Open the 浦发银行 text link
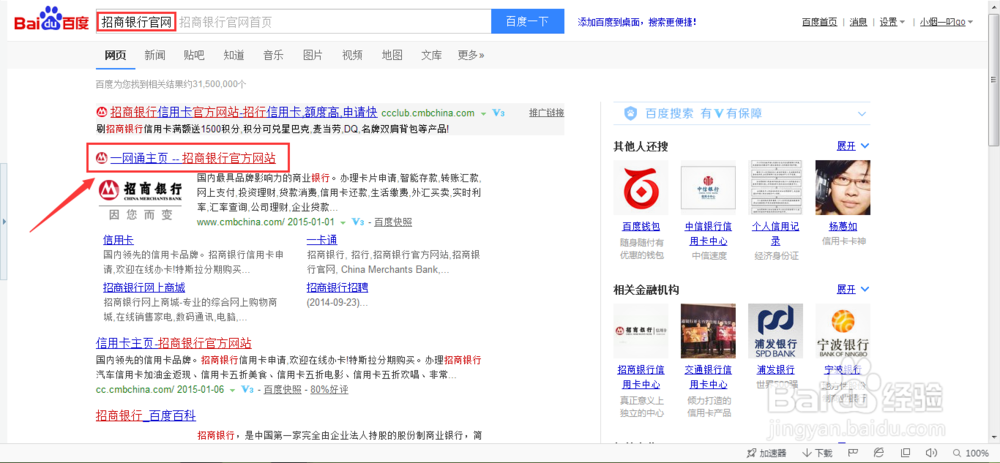Image resolution: width=1000 pixels, height=463 pixels. [776, 370]
